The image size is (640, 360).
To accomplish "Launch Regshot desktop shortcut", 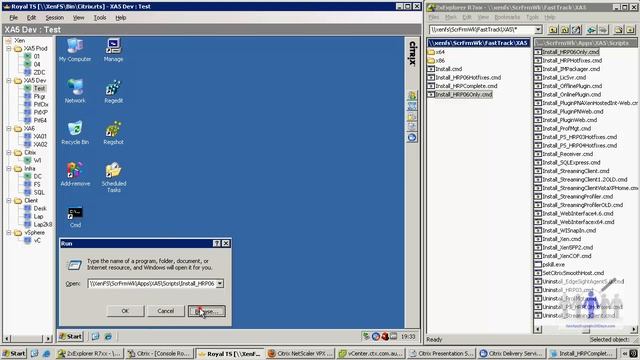I will [113, 133].
